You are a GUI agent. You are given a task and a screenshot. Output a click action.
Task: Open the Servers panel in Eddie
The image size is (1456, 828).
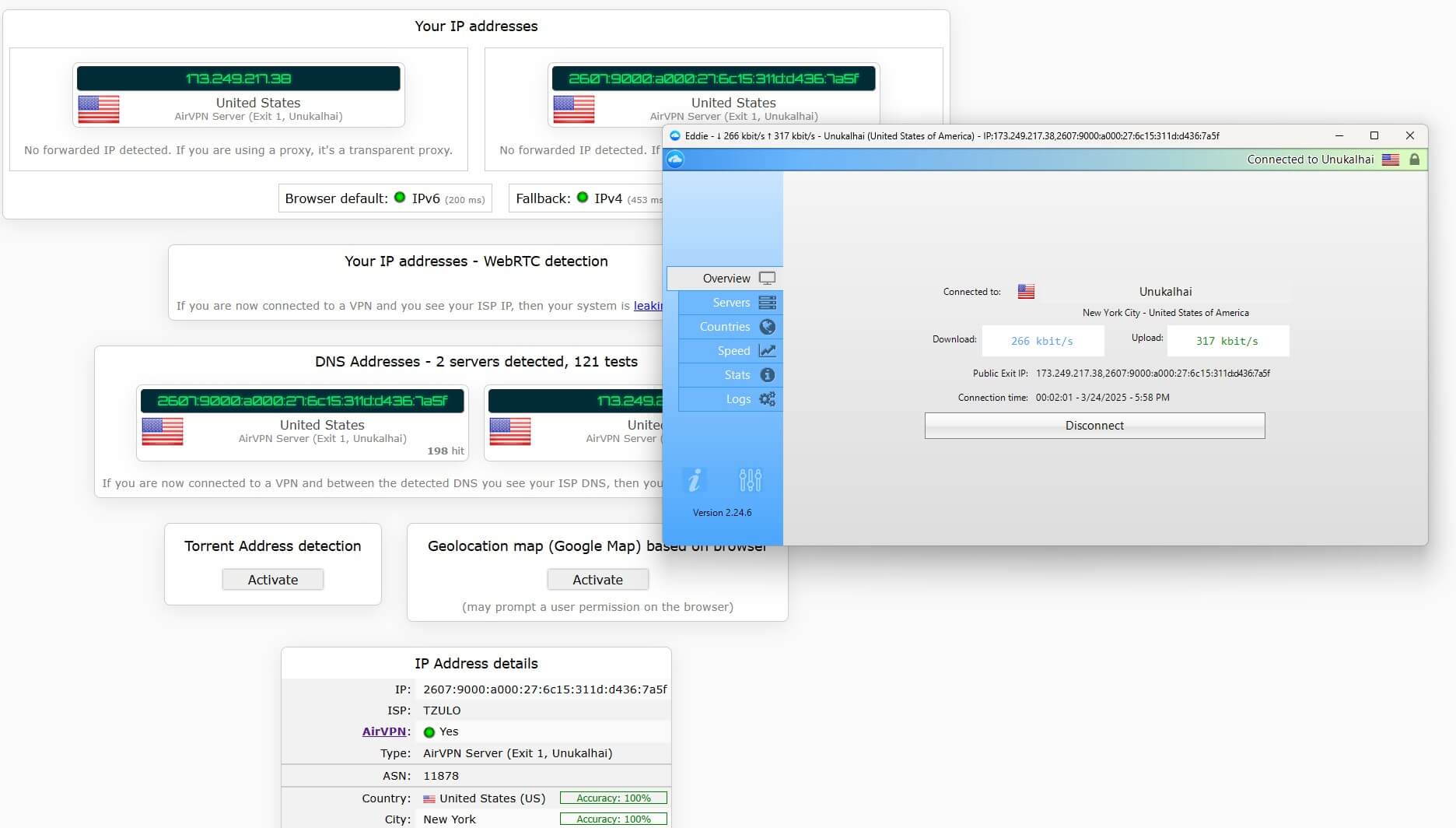(x=731, y=302)
